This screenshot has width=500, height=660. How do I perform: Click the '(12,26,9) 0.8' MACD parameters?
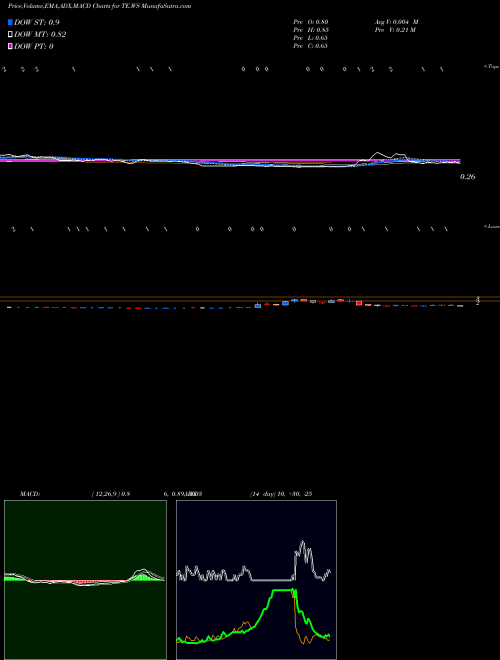(111, 494)
